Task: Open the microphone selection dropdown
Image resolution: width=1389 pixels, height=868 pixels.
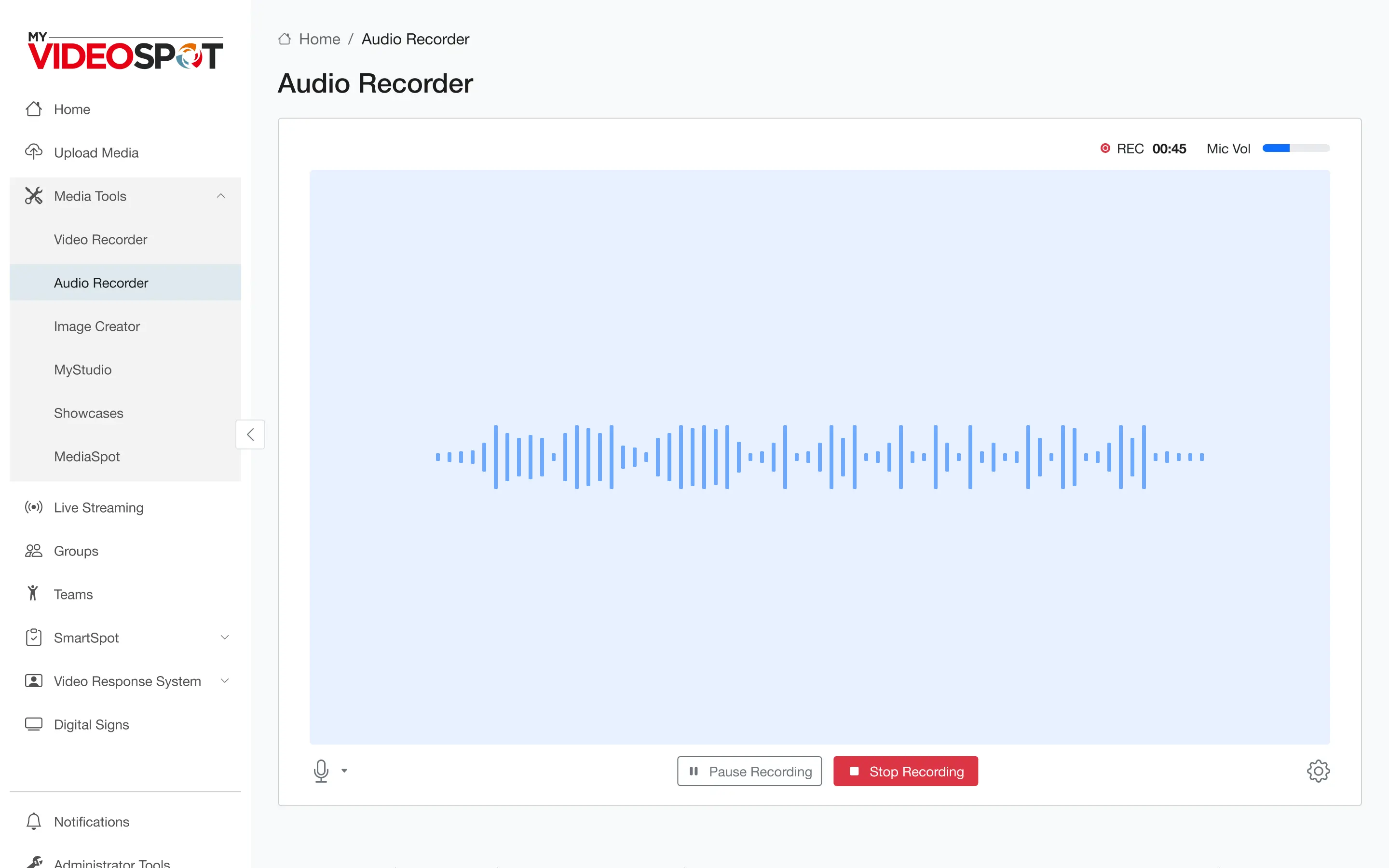Action: point(344,771)
